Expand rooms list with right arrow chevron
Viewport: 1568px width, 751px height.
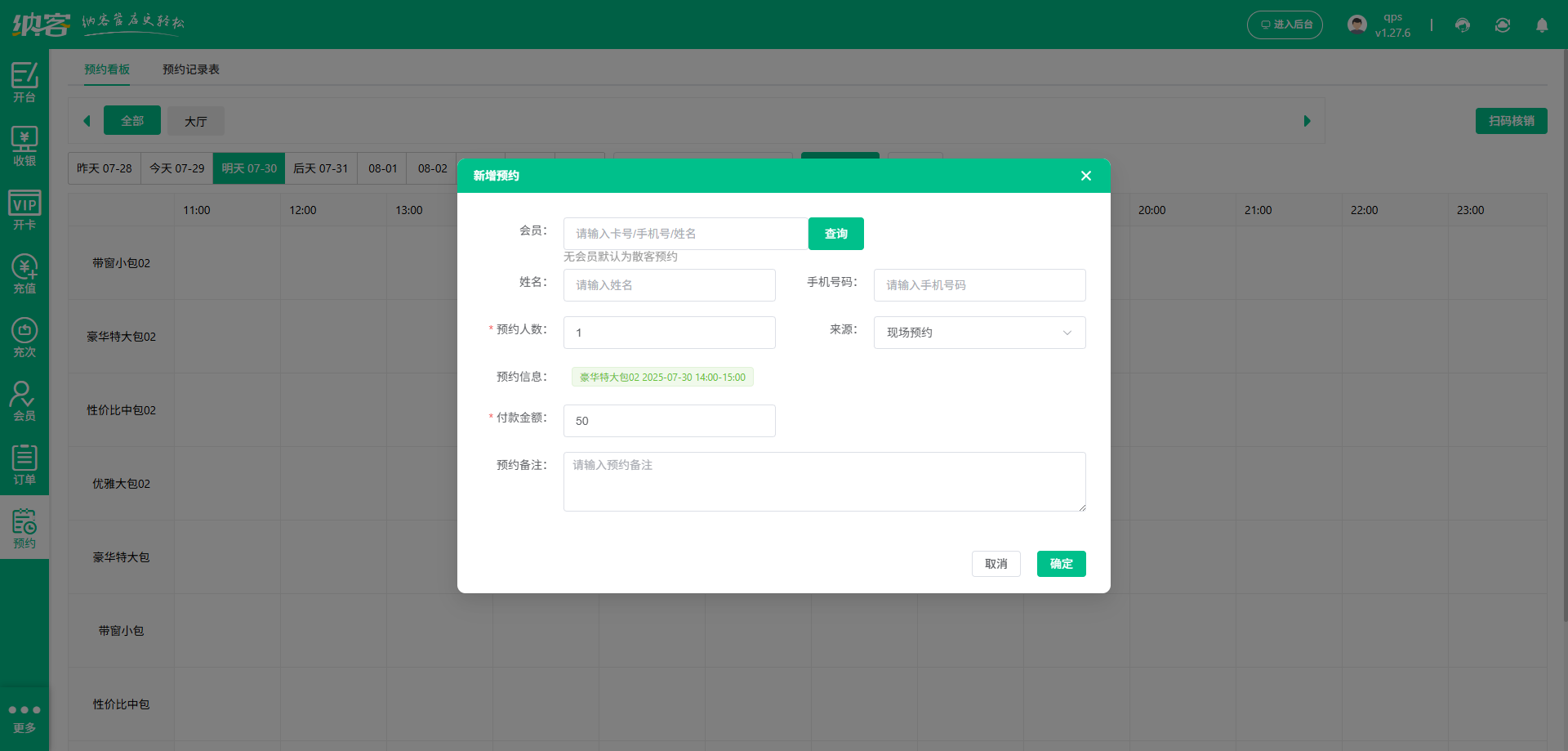point(1307,120)
